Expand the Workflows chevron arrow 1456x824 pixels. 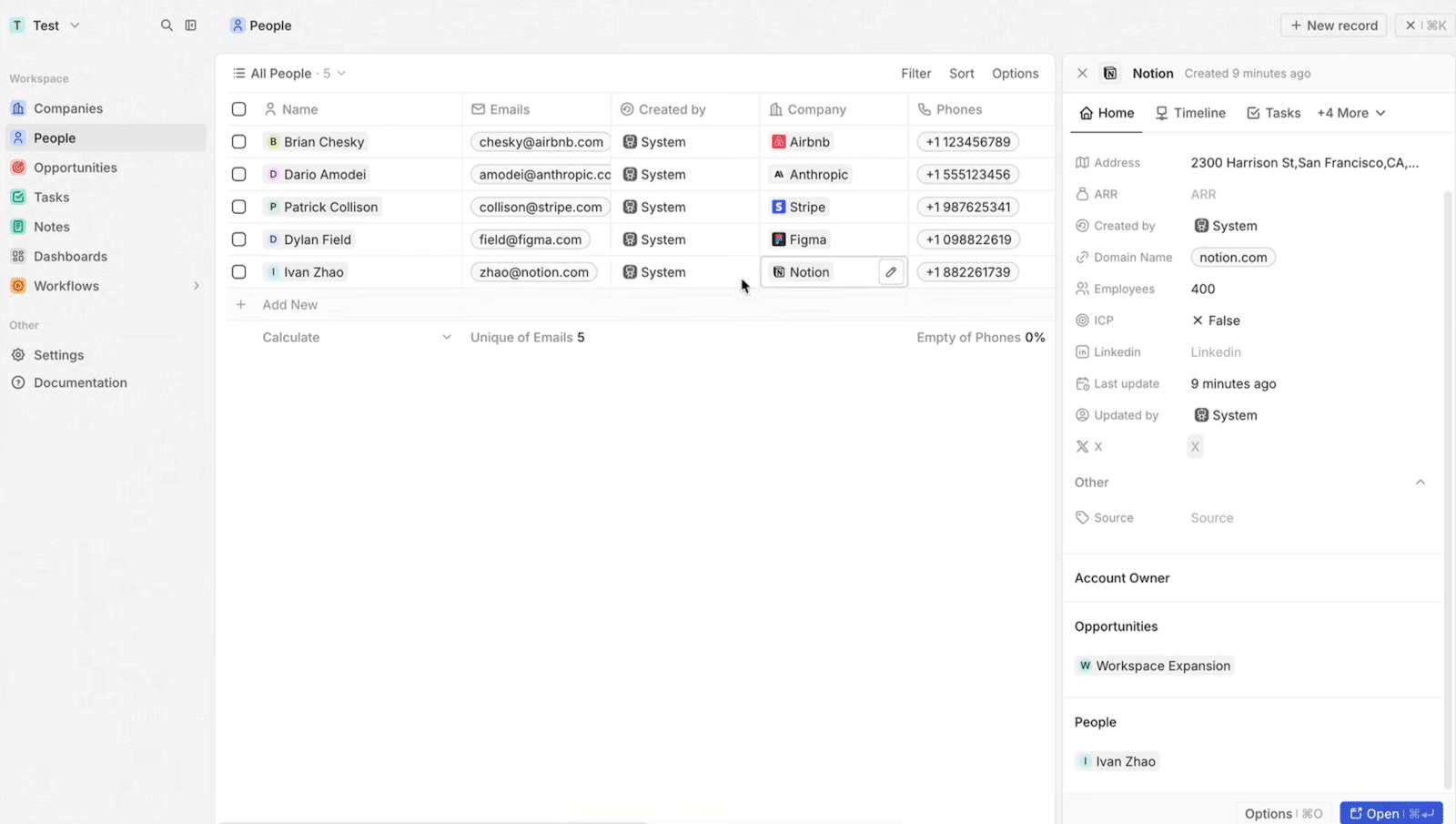point(196,286)
